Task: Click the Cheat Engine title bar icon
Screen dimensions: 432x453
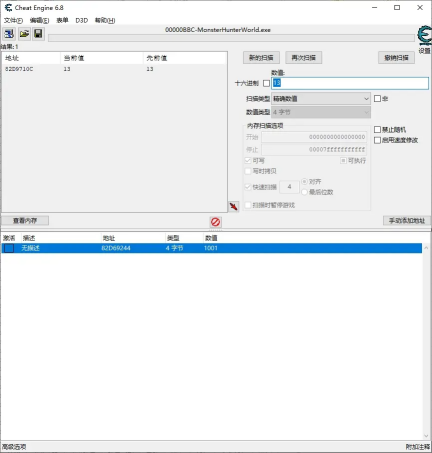Action: coord(8,8)
